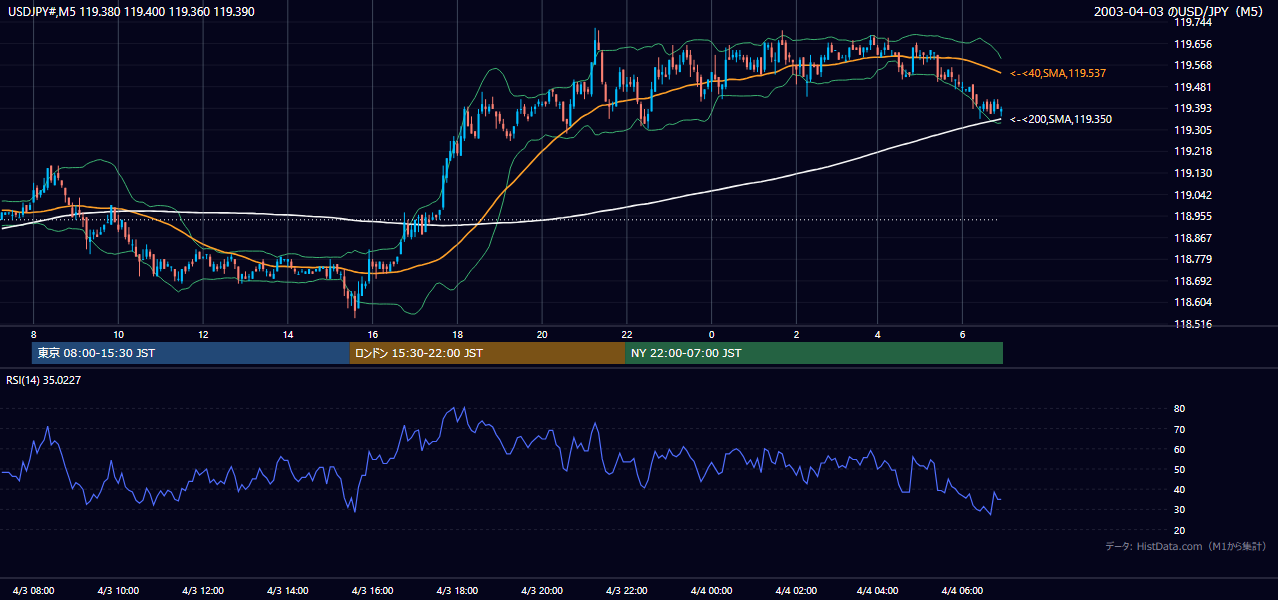The width and height of the screenshot is (1278, 600).
Task: Click hour label 18 under the price chart
Action: 457,334
